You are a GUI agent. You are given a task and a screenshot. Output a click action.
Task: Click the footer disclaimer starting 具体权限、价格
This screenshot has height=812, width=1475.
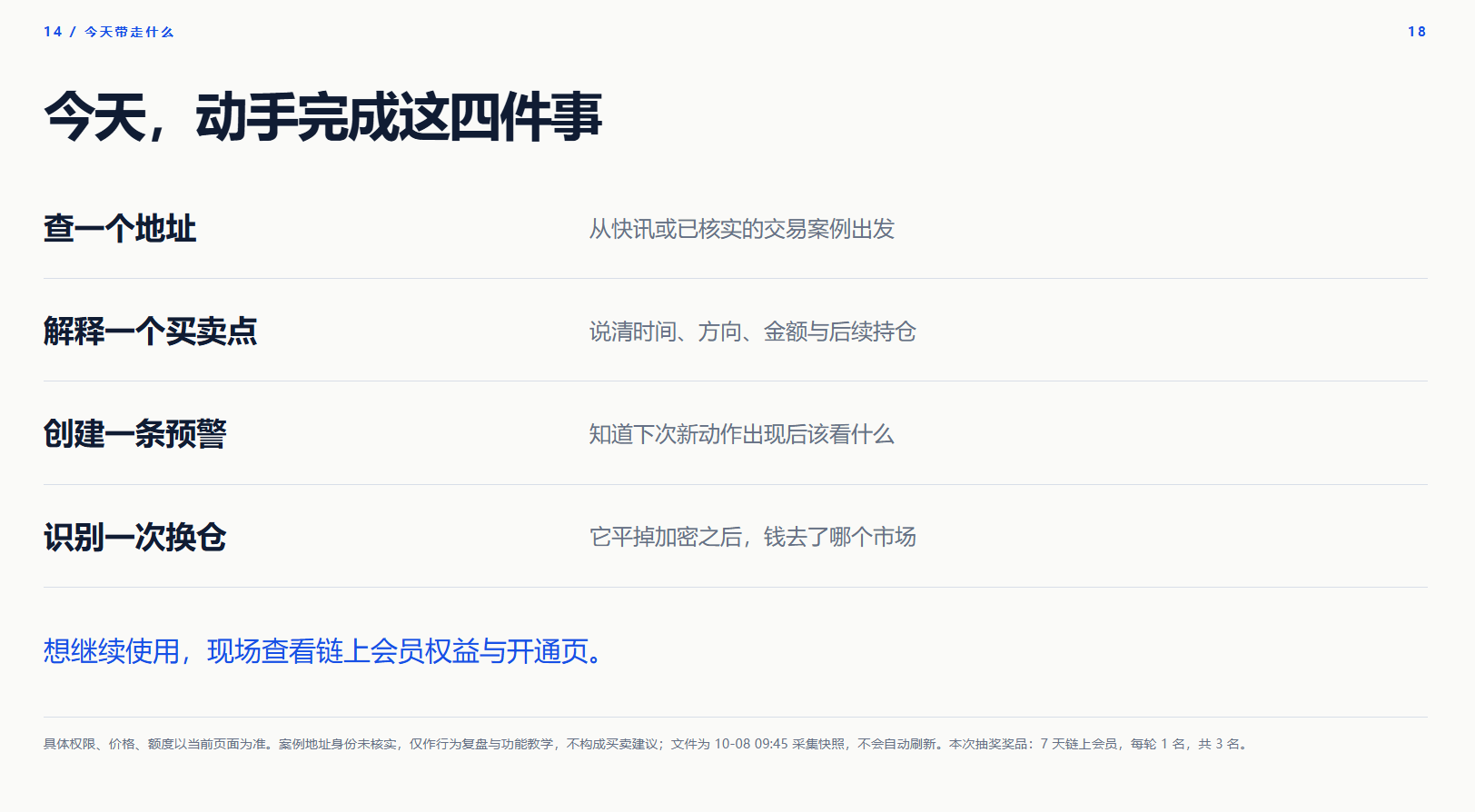pyautogui.click(x=647, y=744)
